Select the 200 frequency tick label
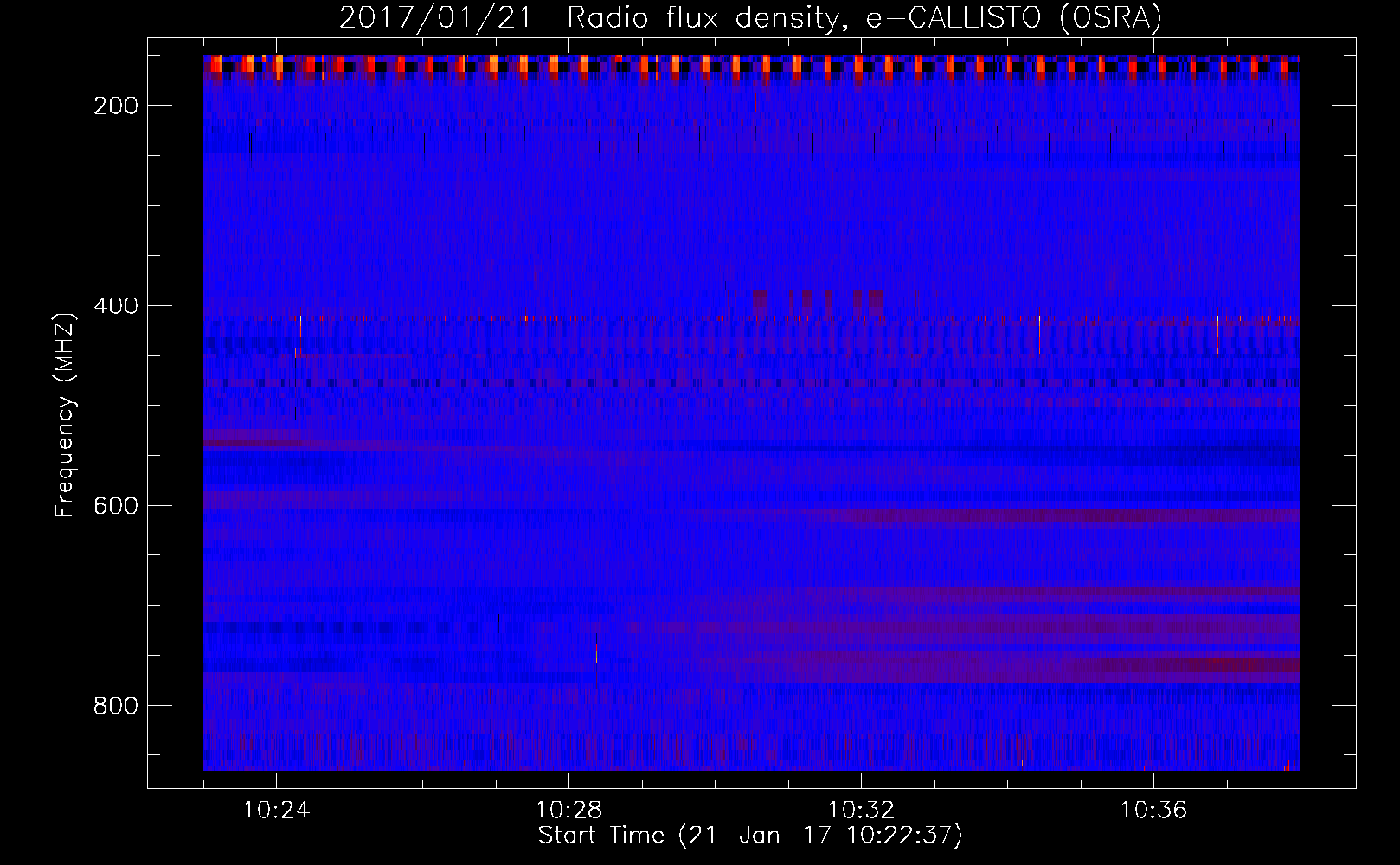This screenshot has height=865, width=1400. (x=114, y=106)
